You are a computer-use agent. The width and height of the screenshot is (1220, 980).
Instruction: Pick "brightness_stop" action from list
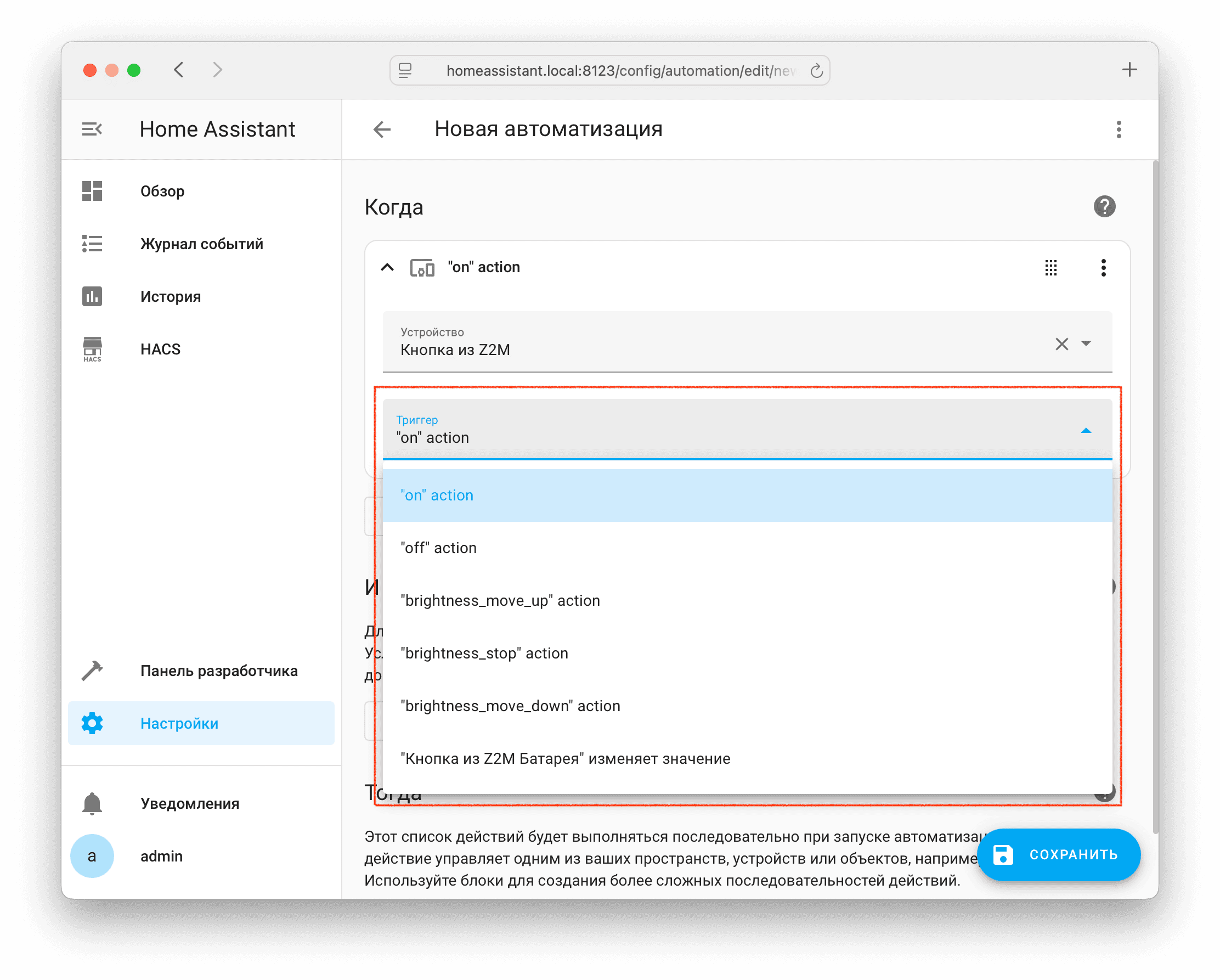(484, 653)
